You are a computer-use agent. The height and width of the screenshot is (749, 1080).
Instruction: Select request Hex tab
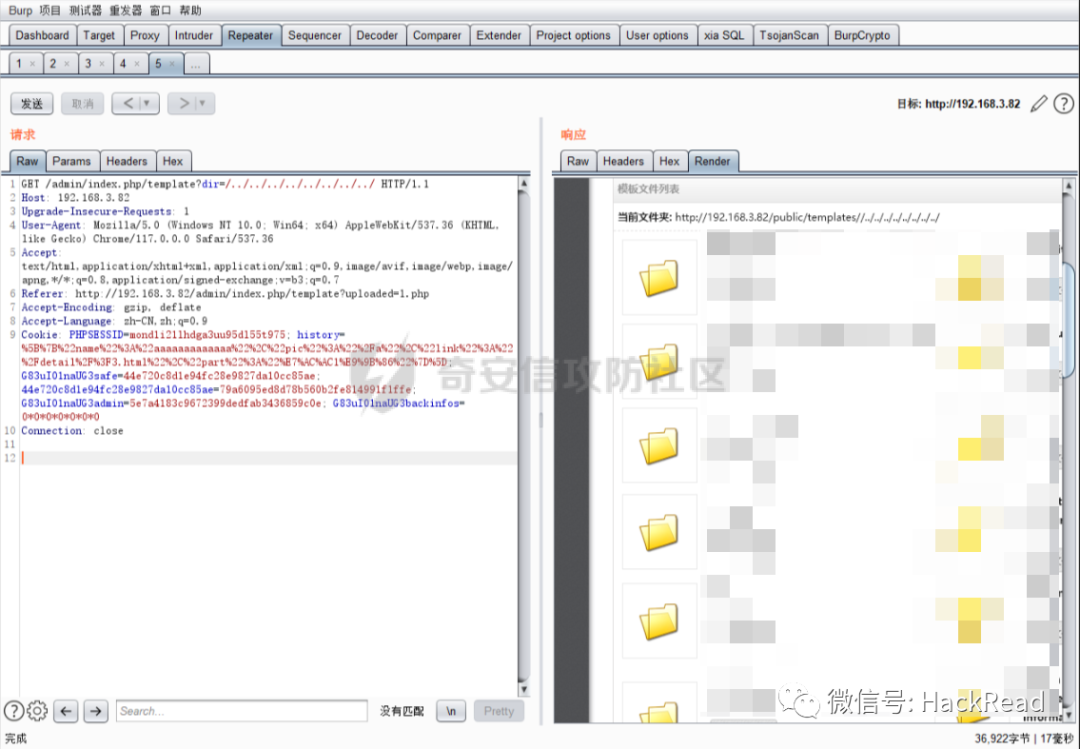(x=173, y=161)
